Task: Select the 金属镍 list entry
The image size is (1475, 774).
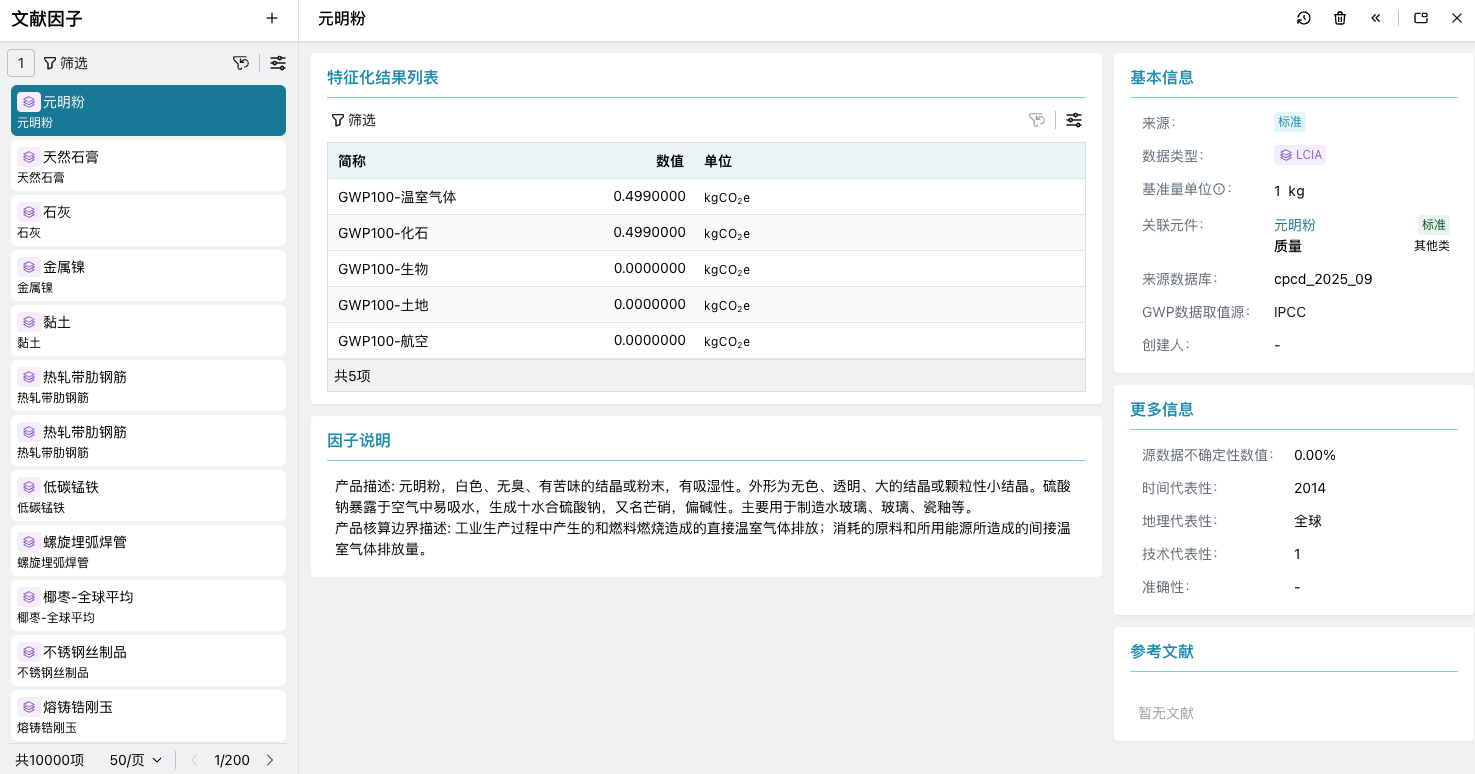Action: click(x=148, y=275)
